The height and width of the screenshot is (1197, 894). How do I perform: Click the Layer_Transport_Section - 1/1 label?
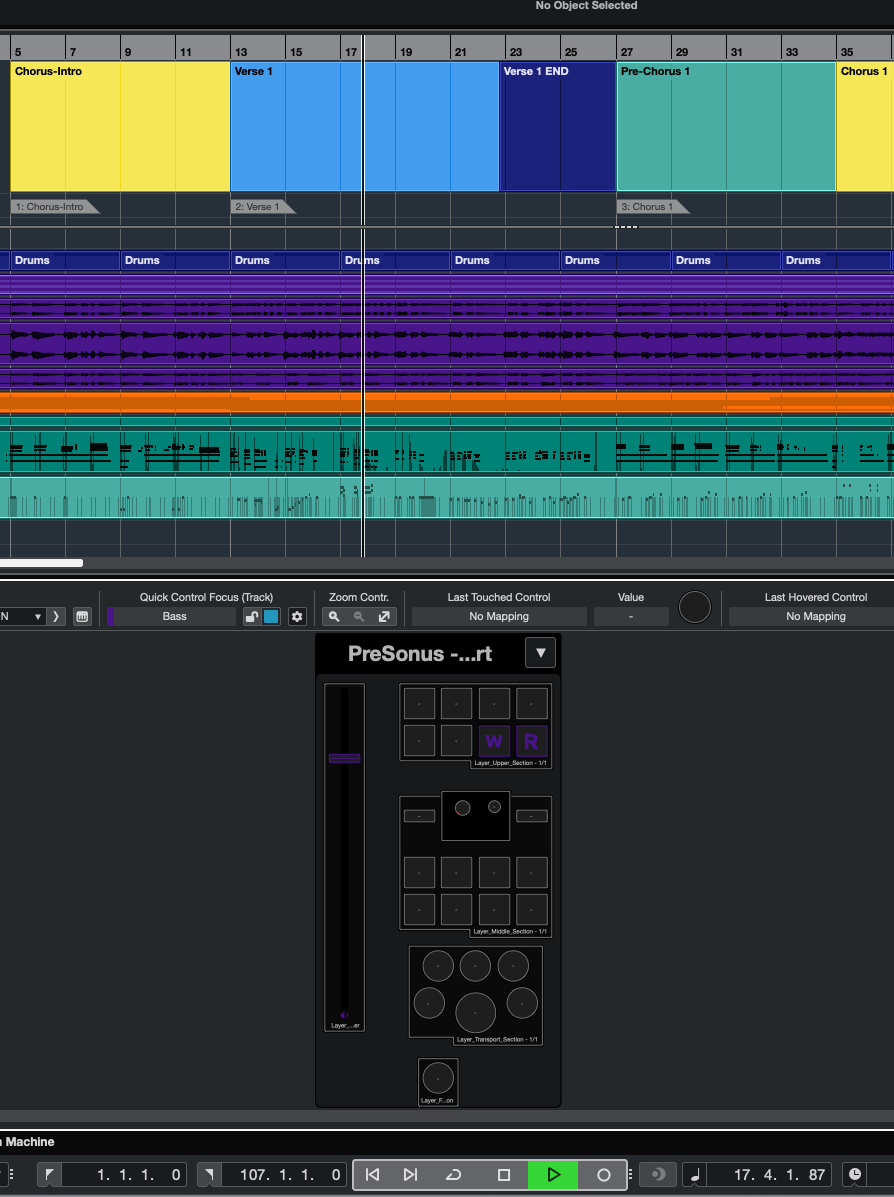(497, 1039)
